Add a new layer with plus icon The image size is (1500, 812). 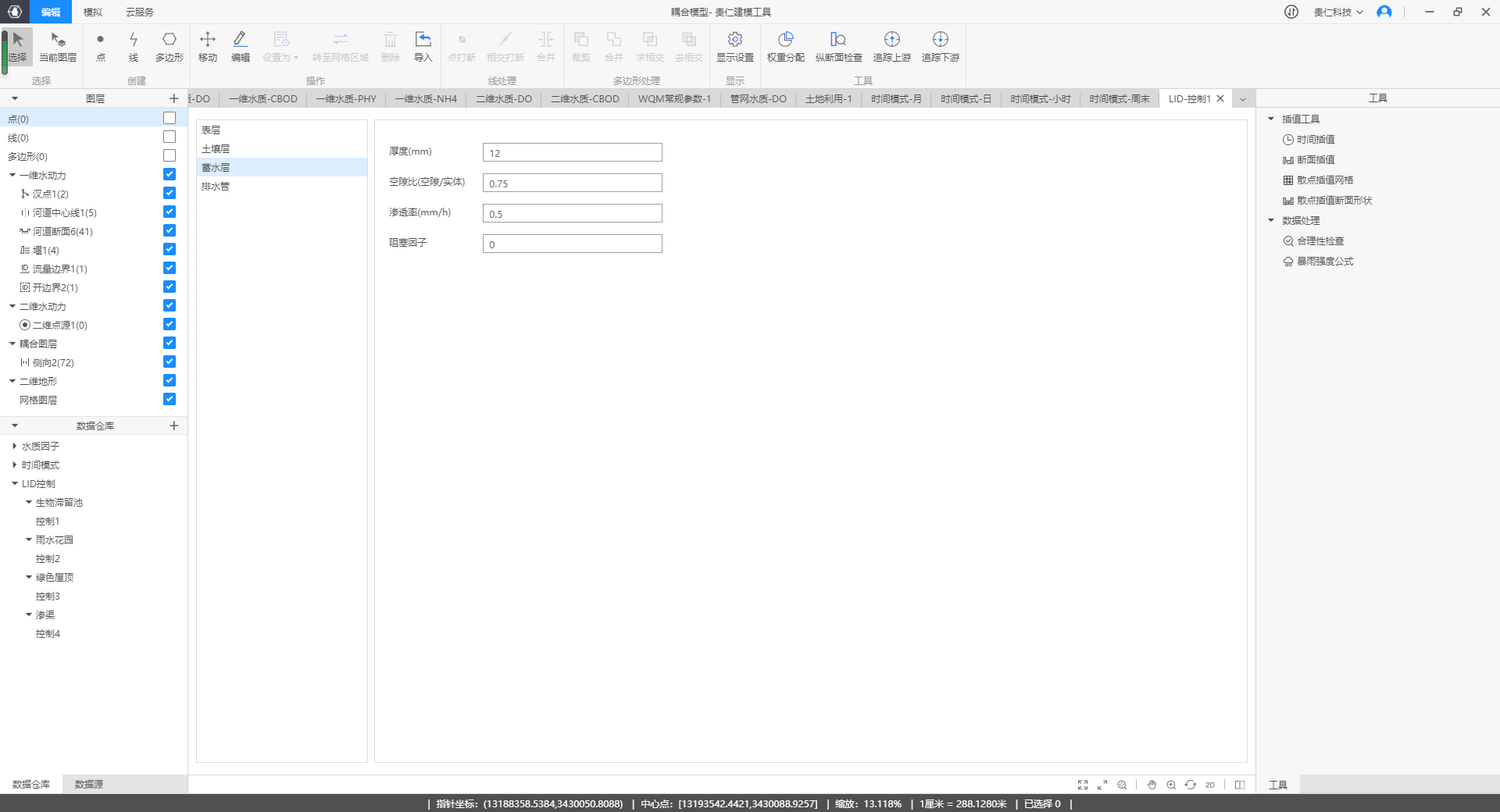[173, 98]
